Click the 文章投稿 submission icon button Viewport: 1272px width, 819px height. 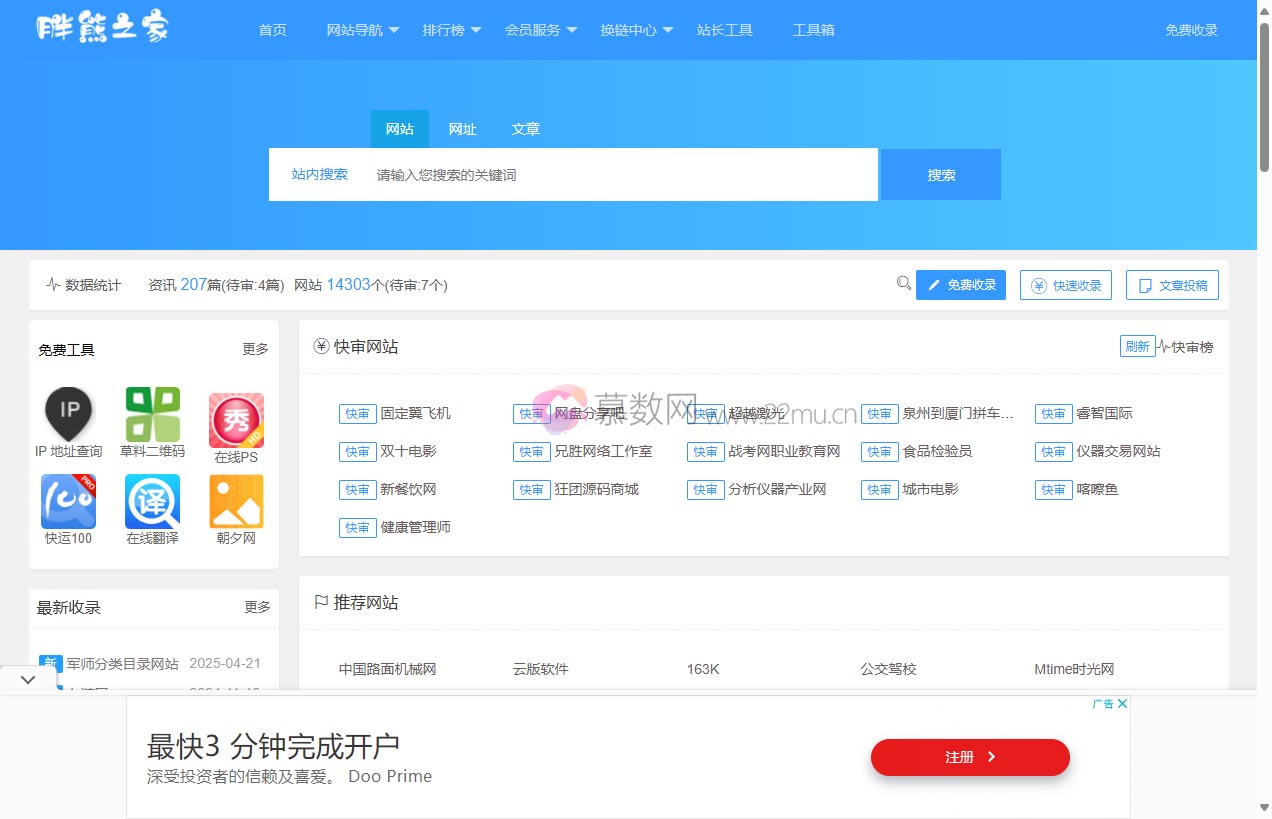pyautogui.click(x=1172, y=284)
